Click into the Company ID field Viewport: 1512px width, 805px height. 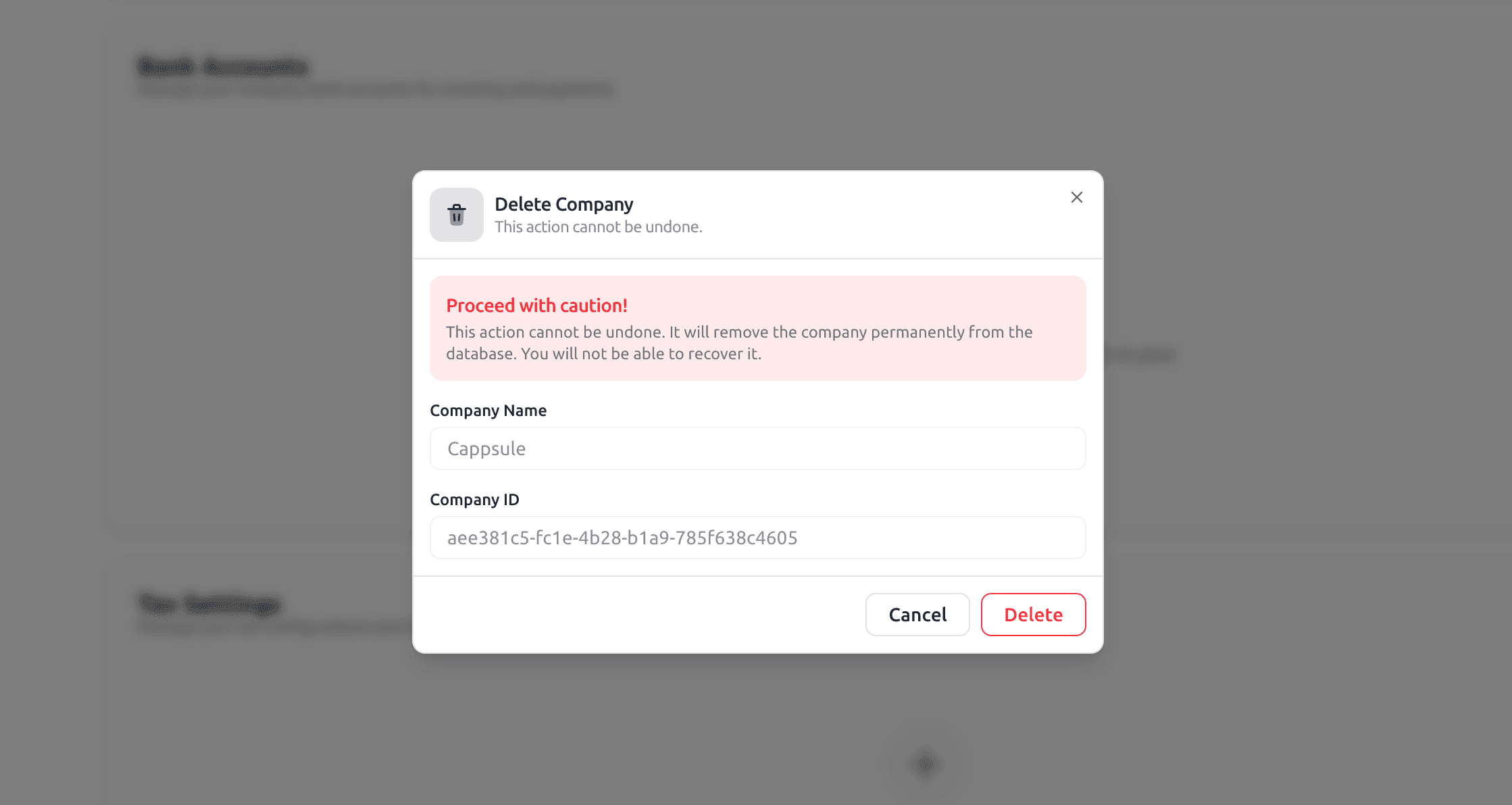757,538
